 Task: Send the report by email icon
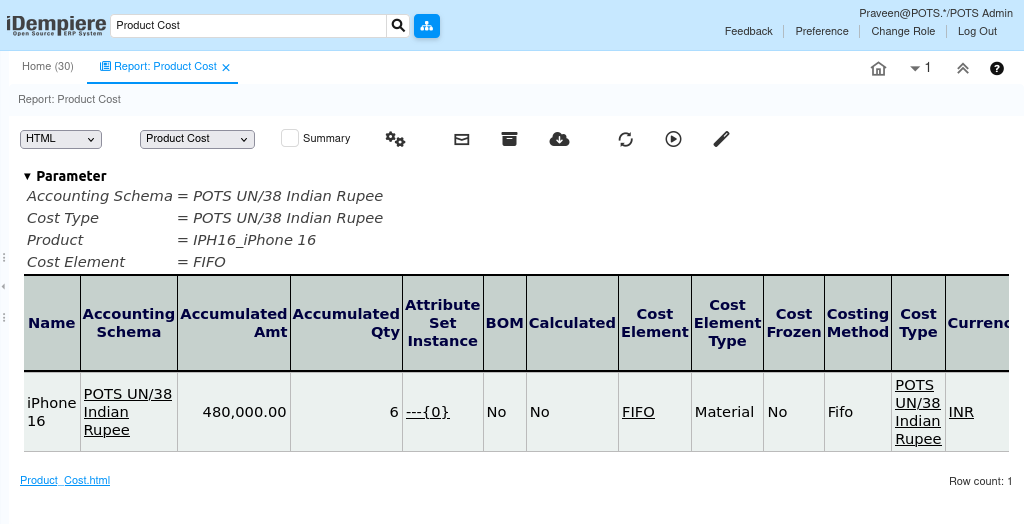coord(462,139)
